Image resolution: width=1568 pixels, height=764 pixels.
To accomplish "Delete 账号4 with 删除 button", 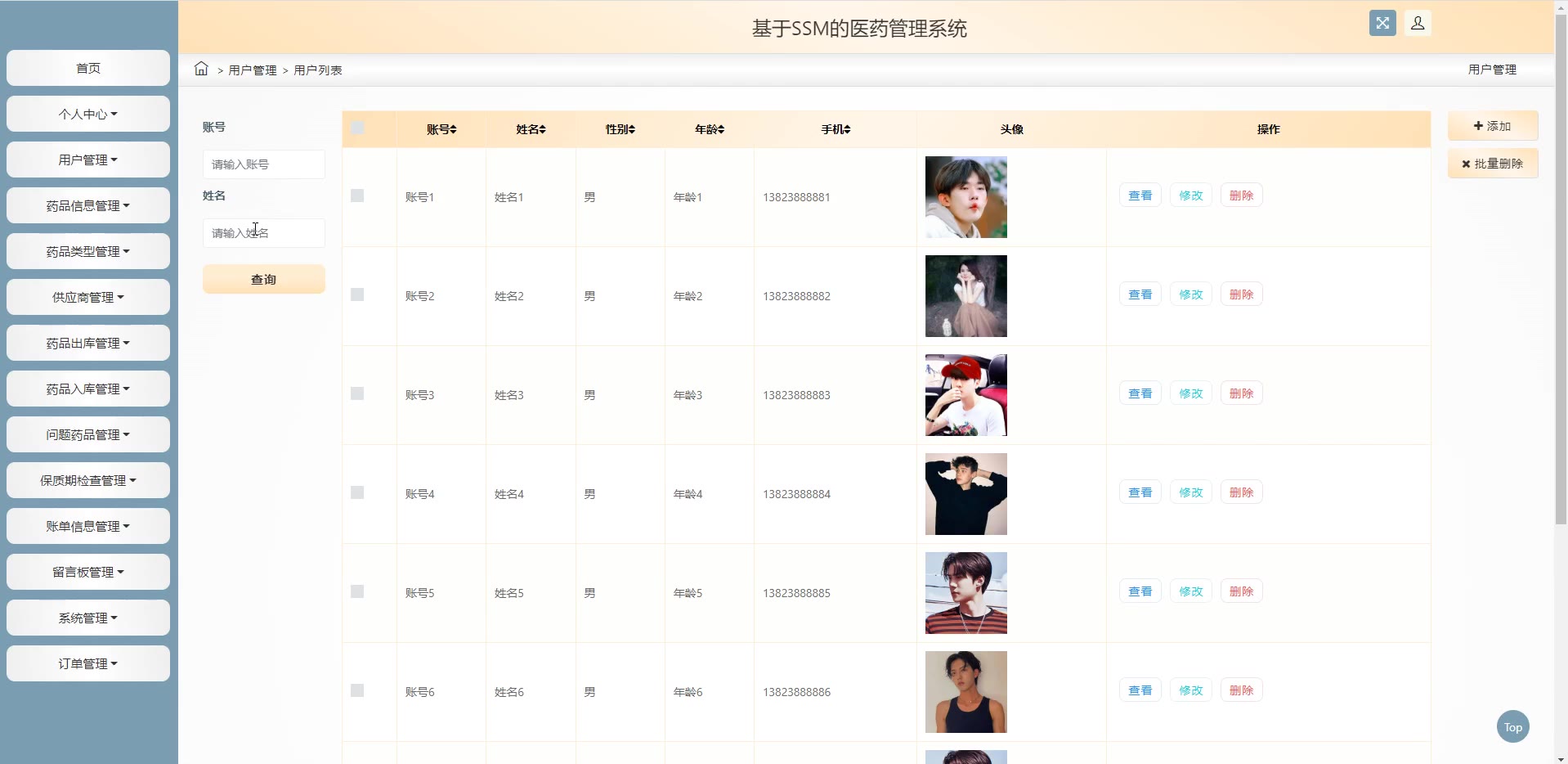I will pos(1242,492).
